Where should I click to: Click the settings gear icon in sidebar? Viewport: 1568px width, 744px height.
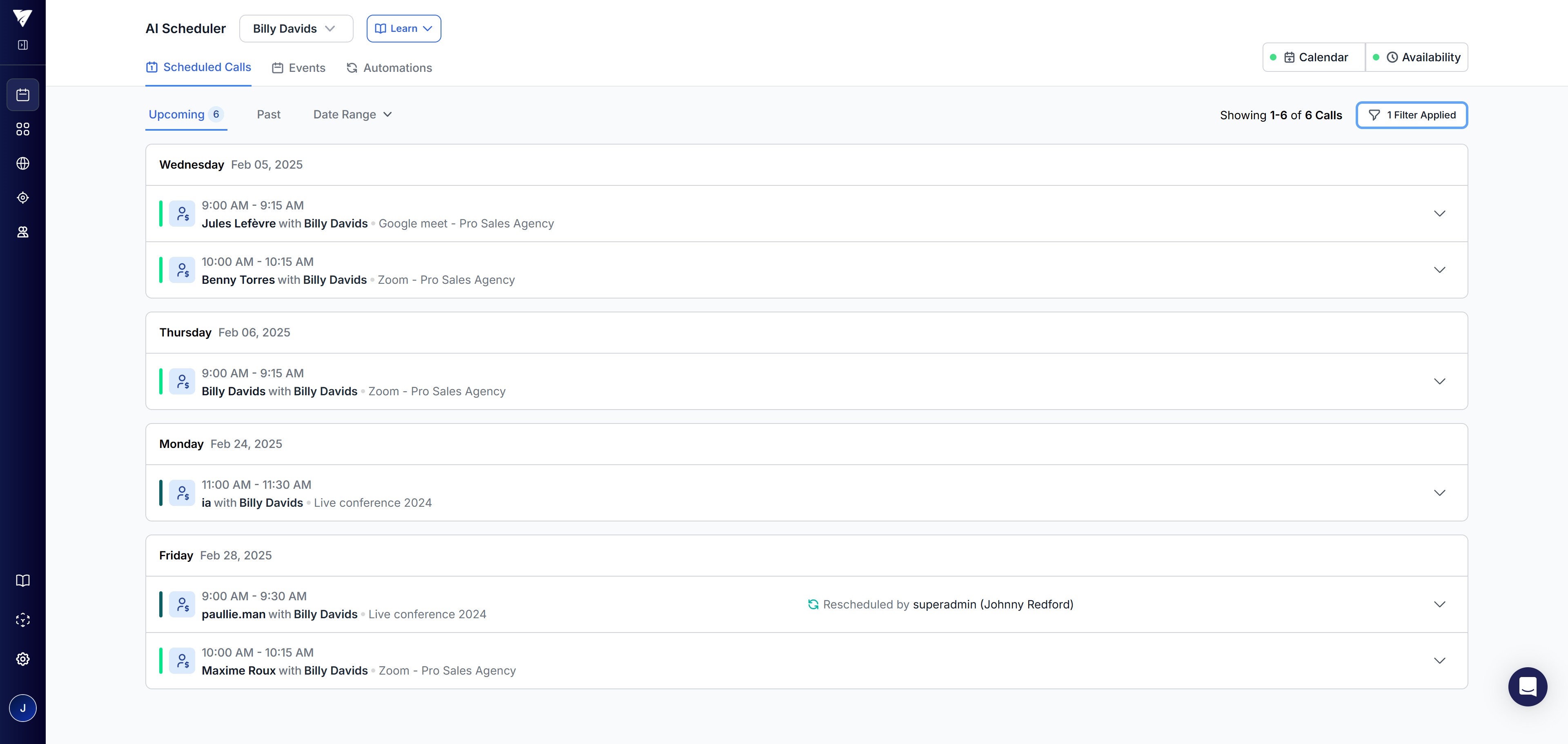pos(22,659)
